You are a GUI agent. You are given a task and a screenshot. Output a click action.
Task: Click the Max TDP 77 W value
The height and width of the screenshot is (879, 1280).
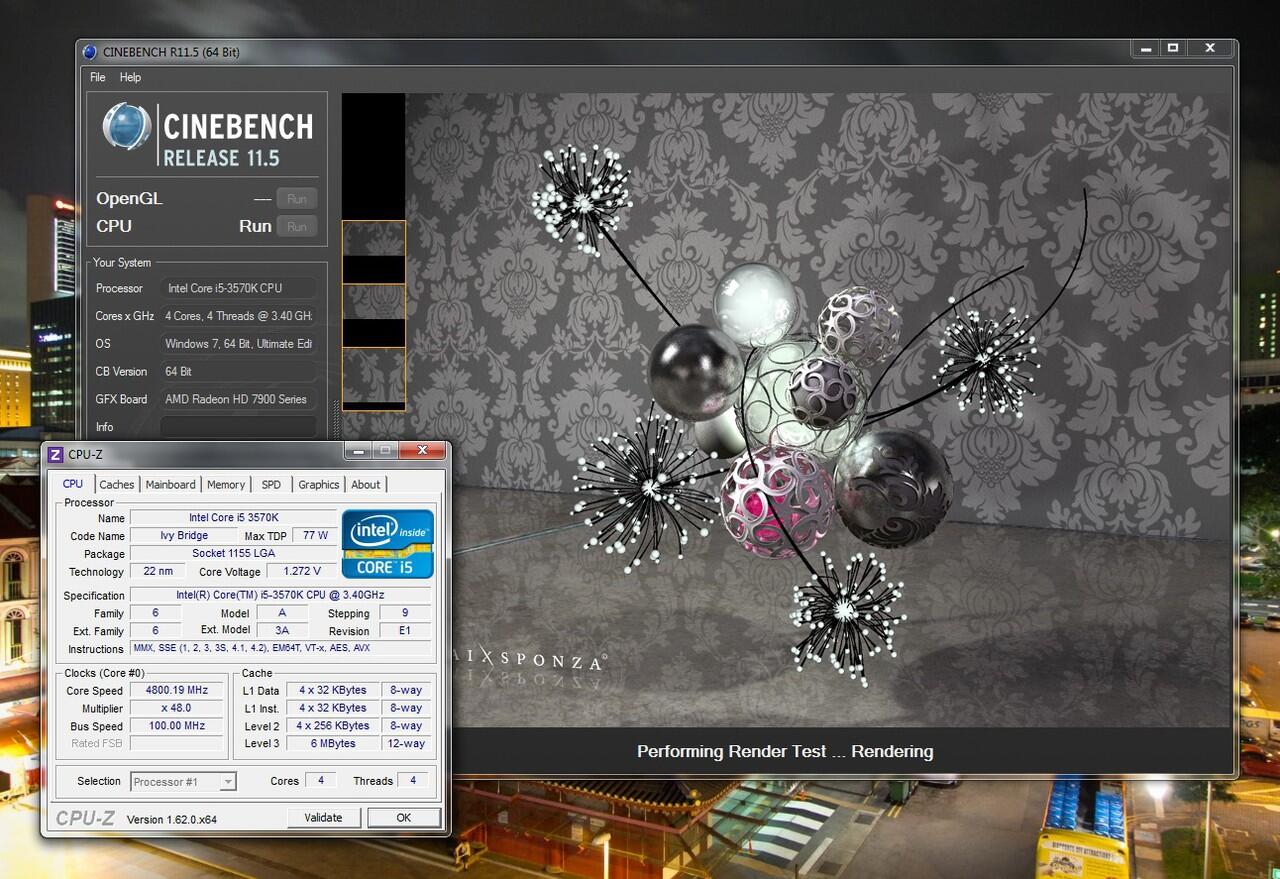[x=316, y=536]
